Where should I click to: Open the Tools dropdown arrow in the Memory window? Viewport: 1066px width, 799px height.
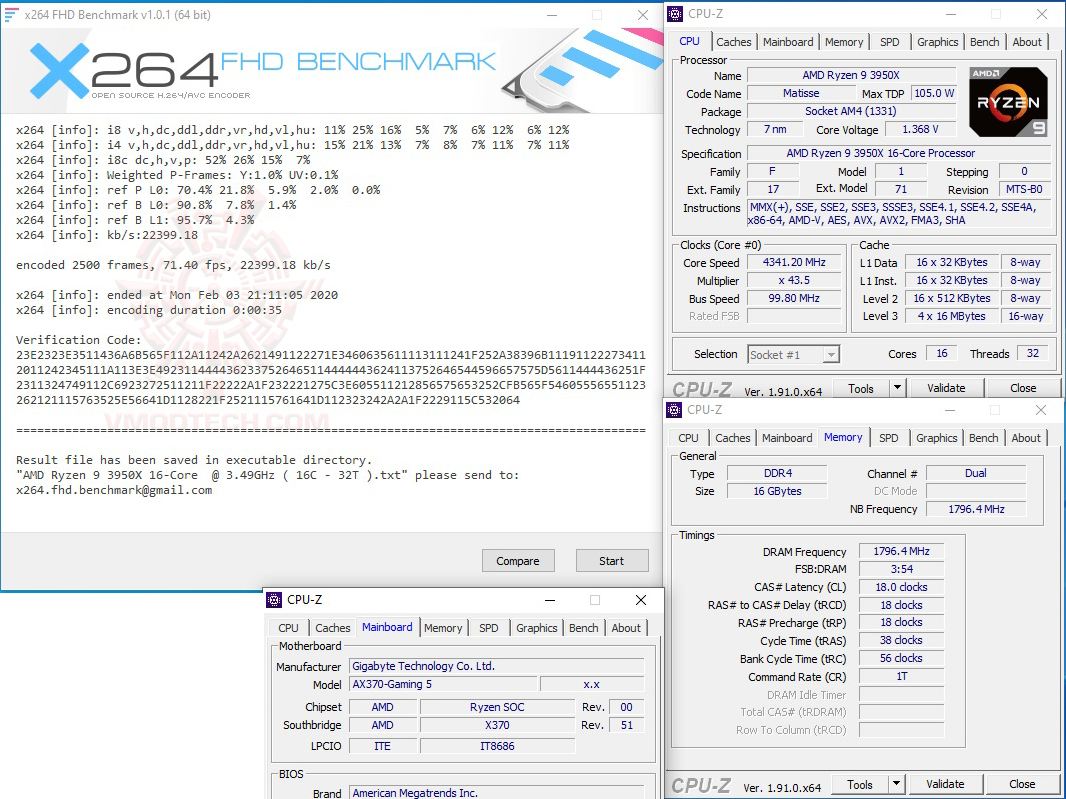tap(897, 784)
